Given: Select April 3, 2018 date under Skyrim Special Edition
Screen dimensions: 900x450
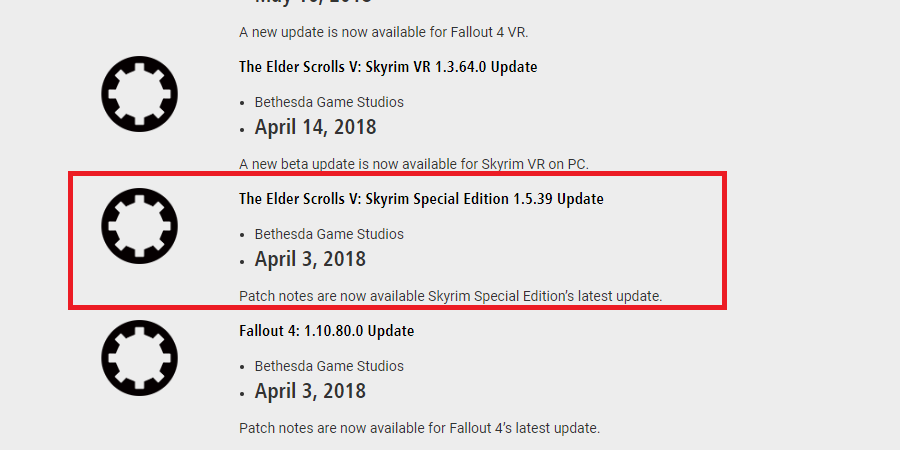Looking at the screenshot, I should pyautogui.click(x=310, y=259).
